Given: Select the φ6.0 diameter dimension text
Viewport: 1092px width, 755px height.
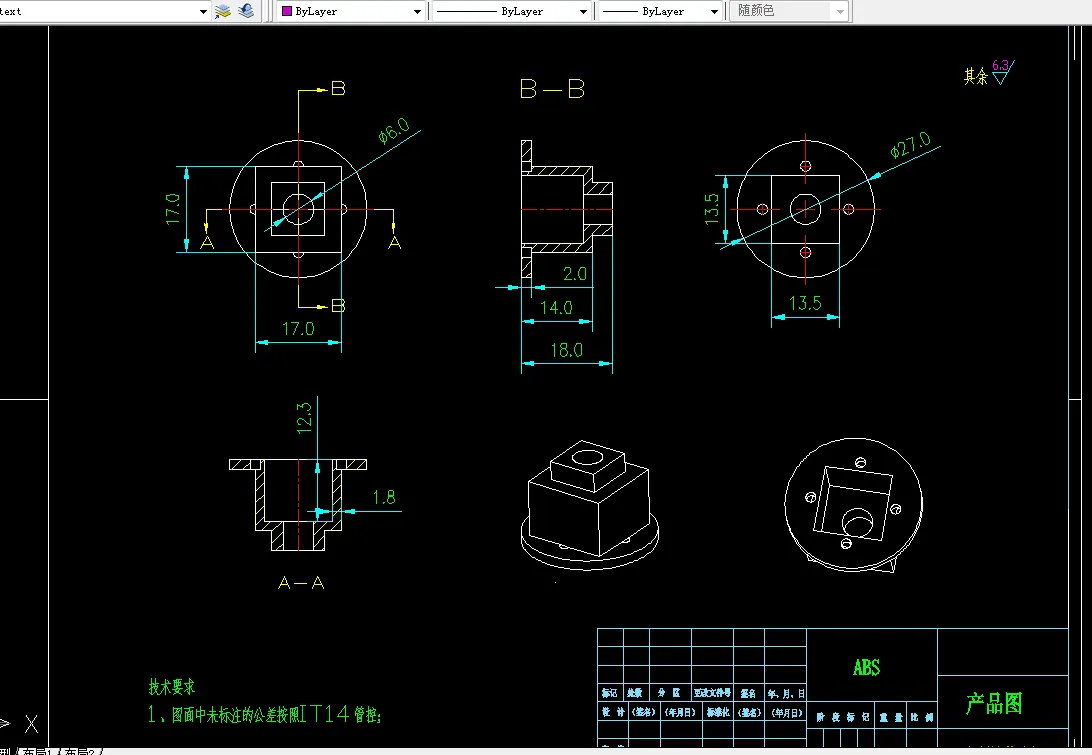Looking at the screenshot, I should [x=393, y=130].
